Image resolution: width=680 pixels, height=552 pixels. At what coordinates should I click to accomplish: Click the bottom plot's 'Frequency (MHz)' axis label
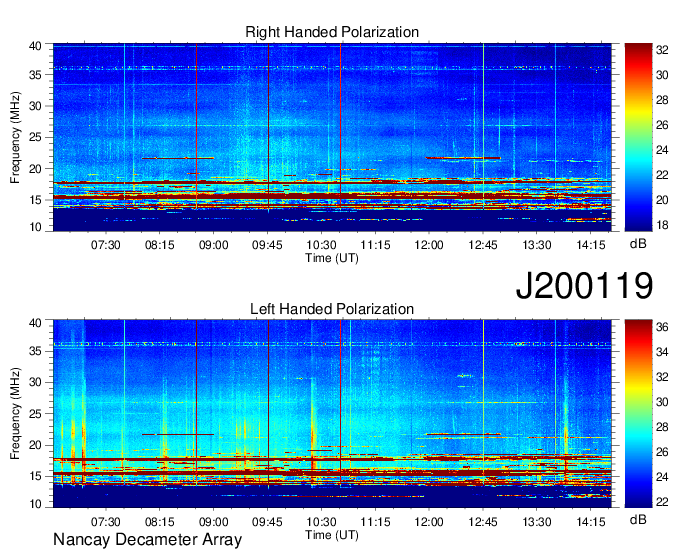tap(15, 414)
